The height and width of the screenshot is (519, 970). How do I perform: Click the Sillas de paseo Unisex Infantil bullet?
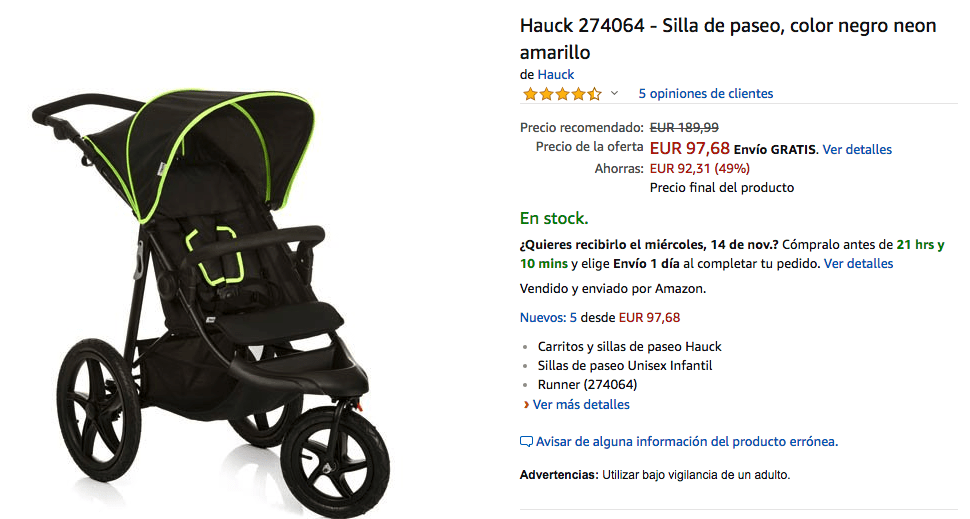pyautogui.click(x=624, y=366)
